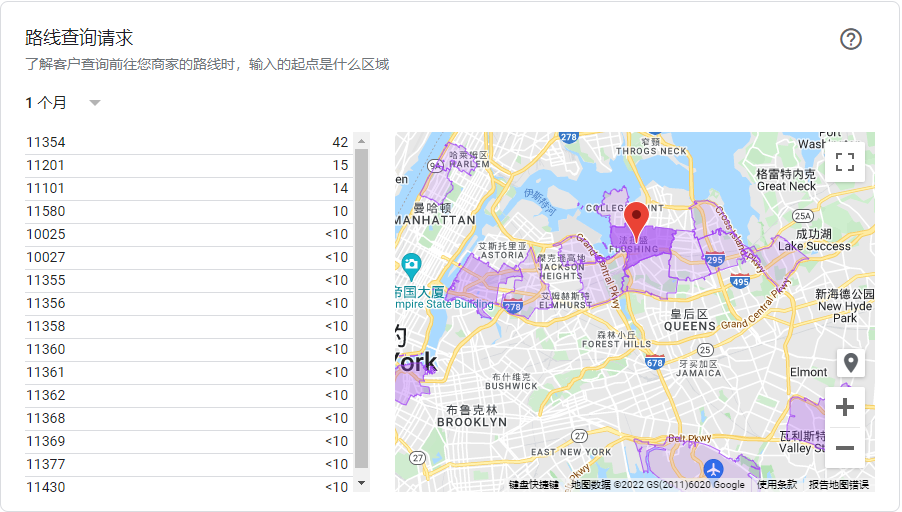
Task: Click the EAST NEW YORK label
Action: point(571,452)
